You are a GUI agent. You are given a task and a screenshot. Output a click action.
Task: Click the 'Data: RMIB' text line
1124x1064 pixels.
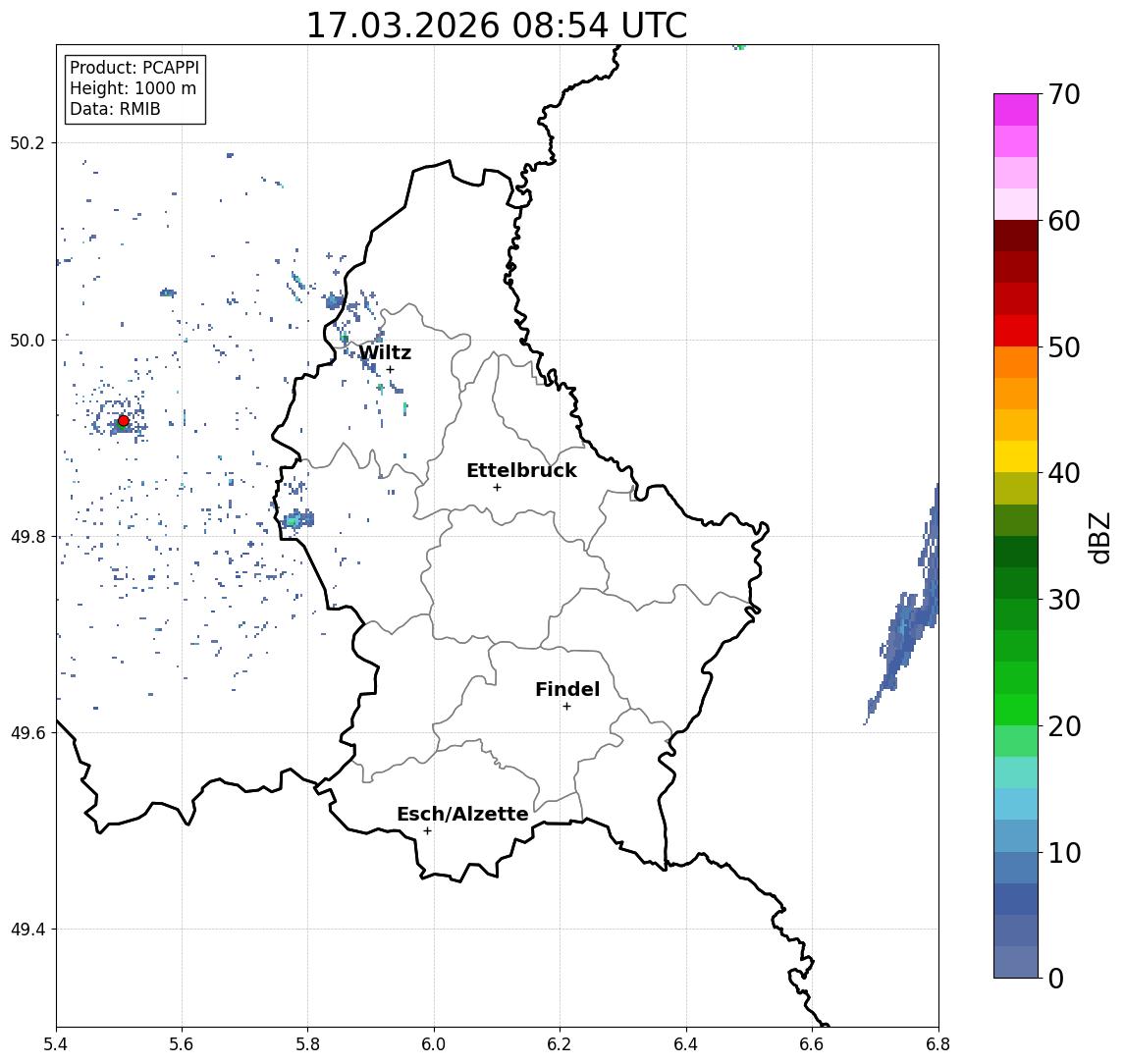coord(115,109)
